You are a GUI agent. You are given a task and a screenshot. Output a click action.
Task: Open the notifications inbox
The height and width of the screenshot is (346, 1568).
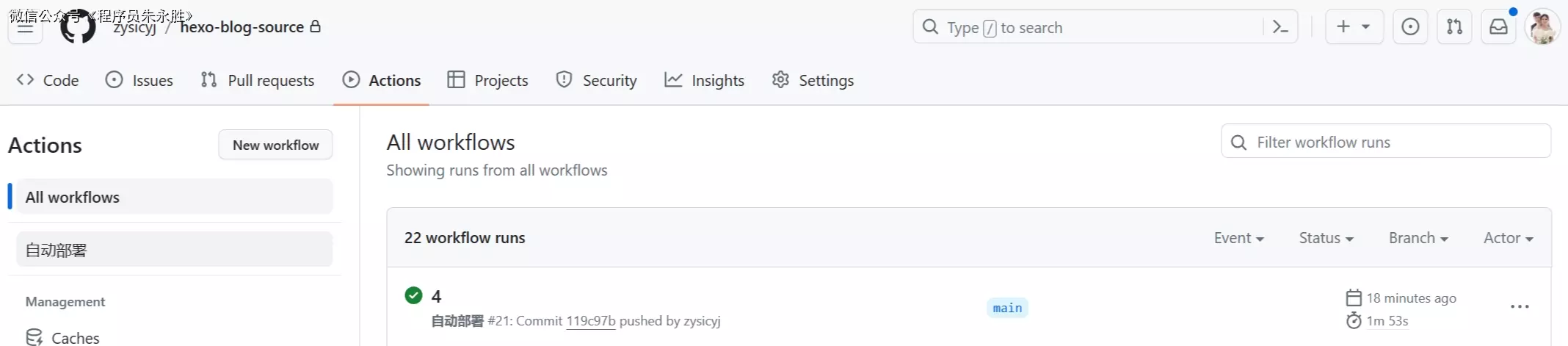tap(1498, 27)
